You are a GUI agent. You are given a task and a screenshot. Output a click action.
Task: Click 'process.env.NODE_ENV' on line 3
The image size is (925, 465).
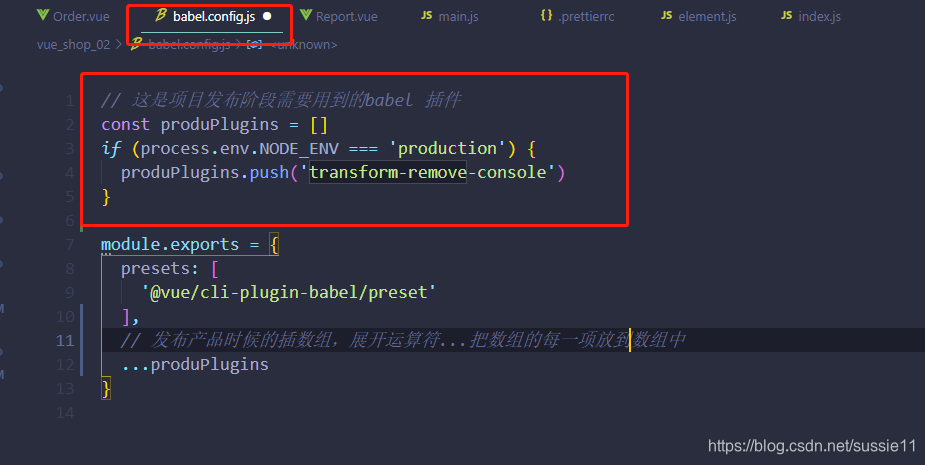(x=240, y=149)
